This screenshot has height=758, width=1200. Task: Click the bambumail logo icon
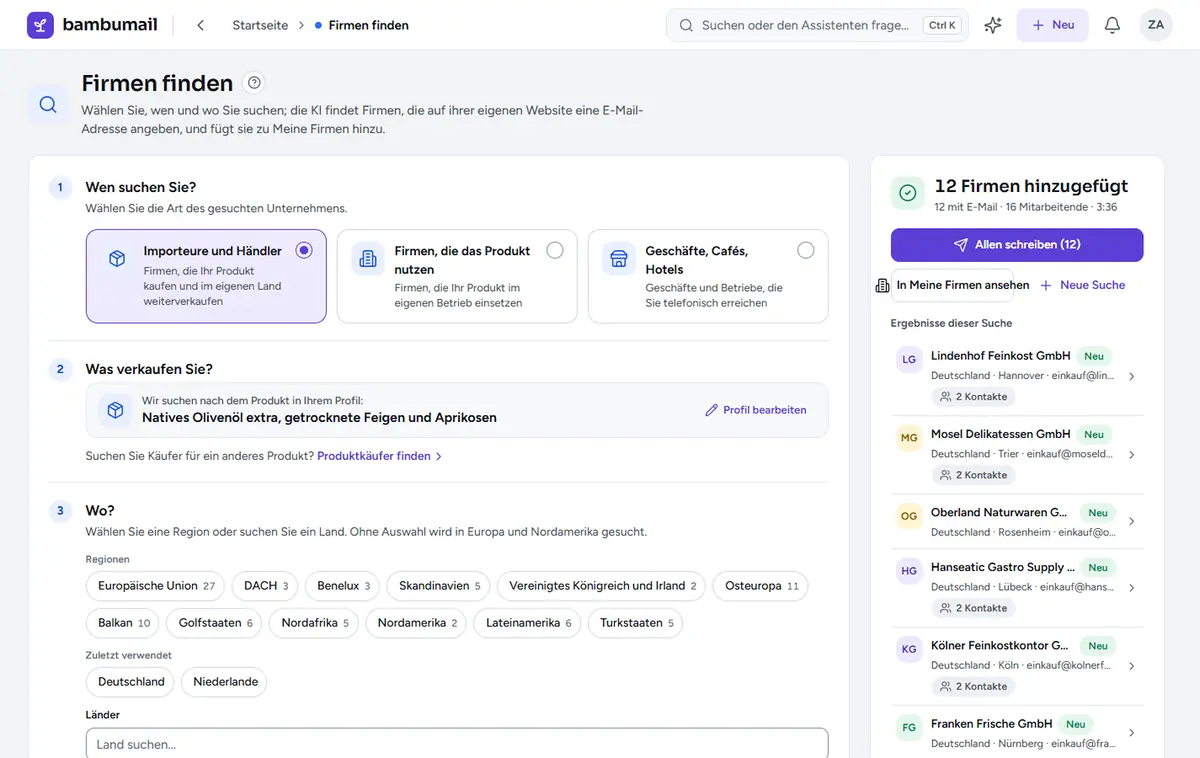(40, 25)
